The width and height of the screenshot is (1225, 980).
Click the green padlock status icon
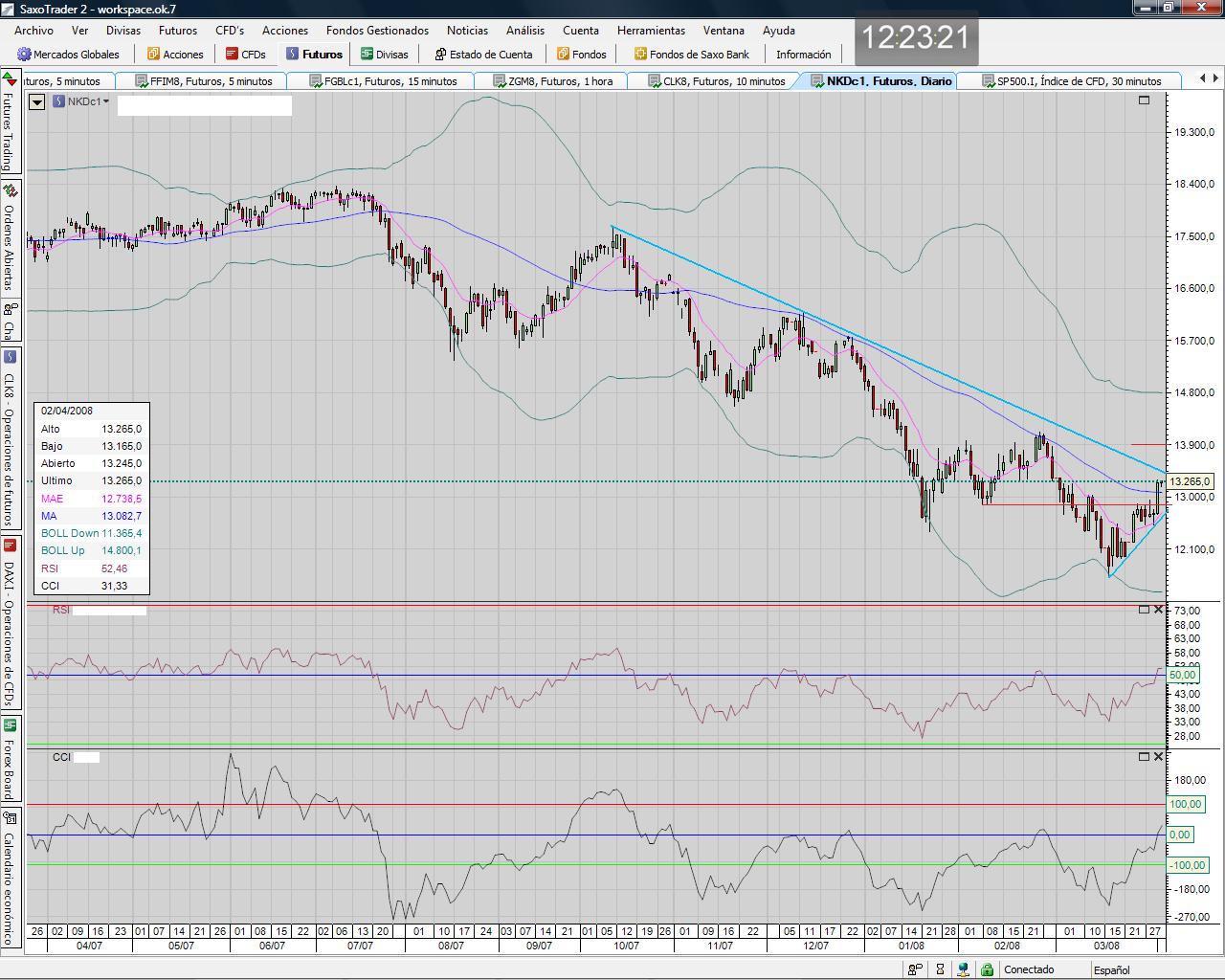pyautogui.click(x=987, y=969)
